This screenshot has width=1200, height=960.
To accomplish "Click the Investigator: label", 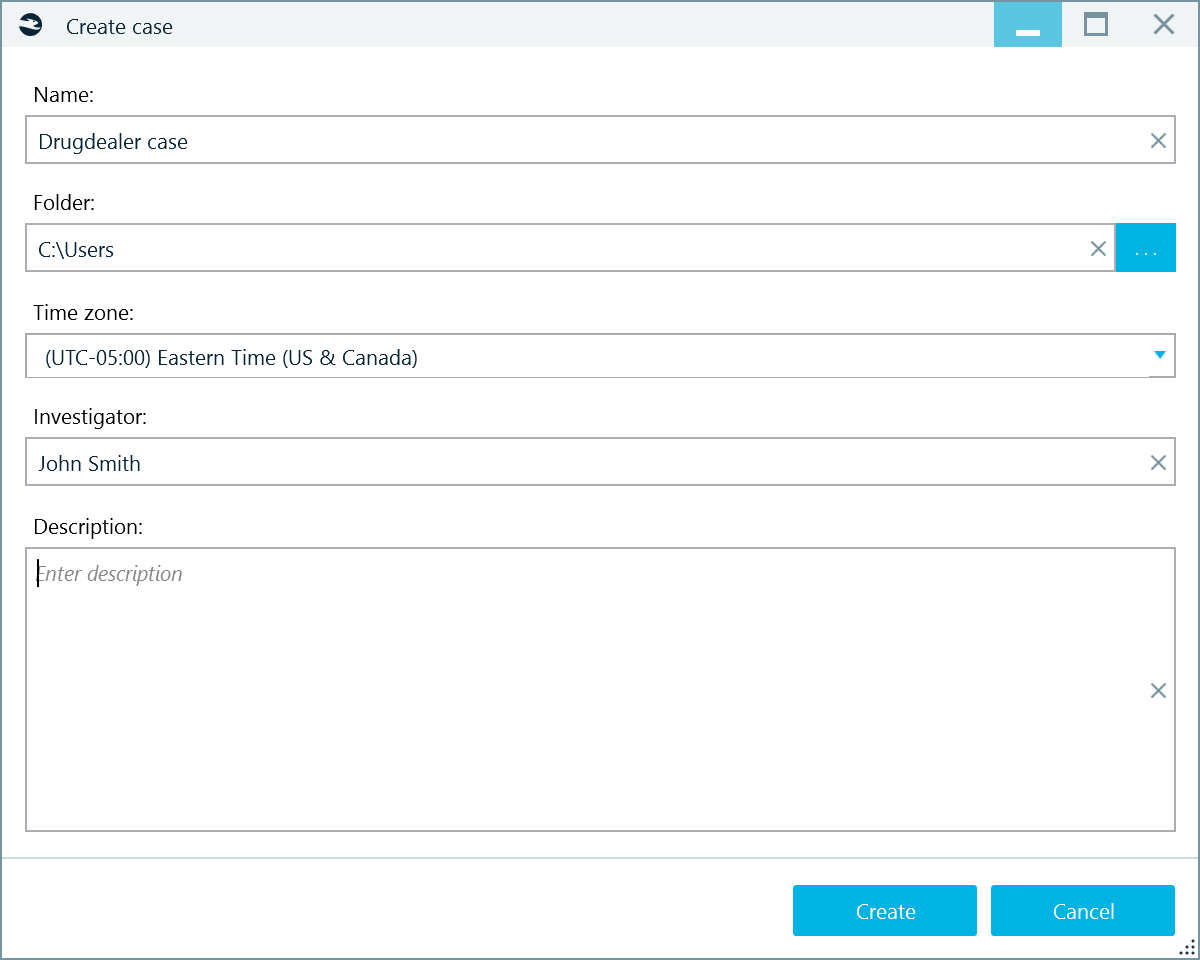I will [x=90, y=417].
